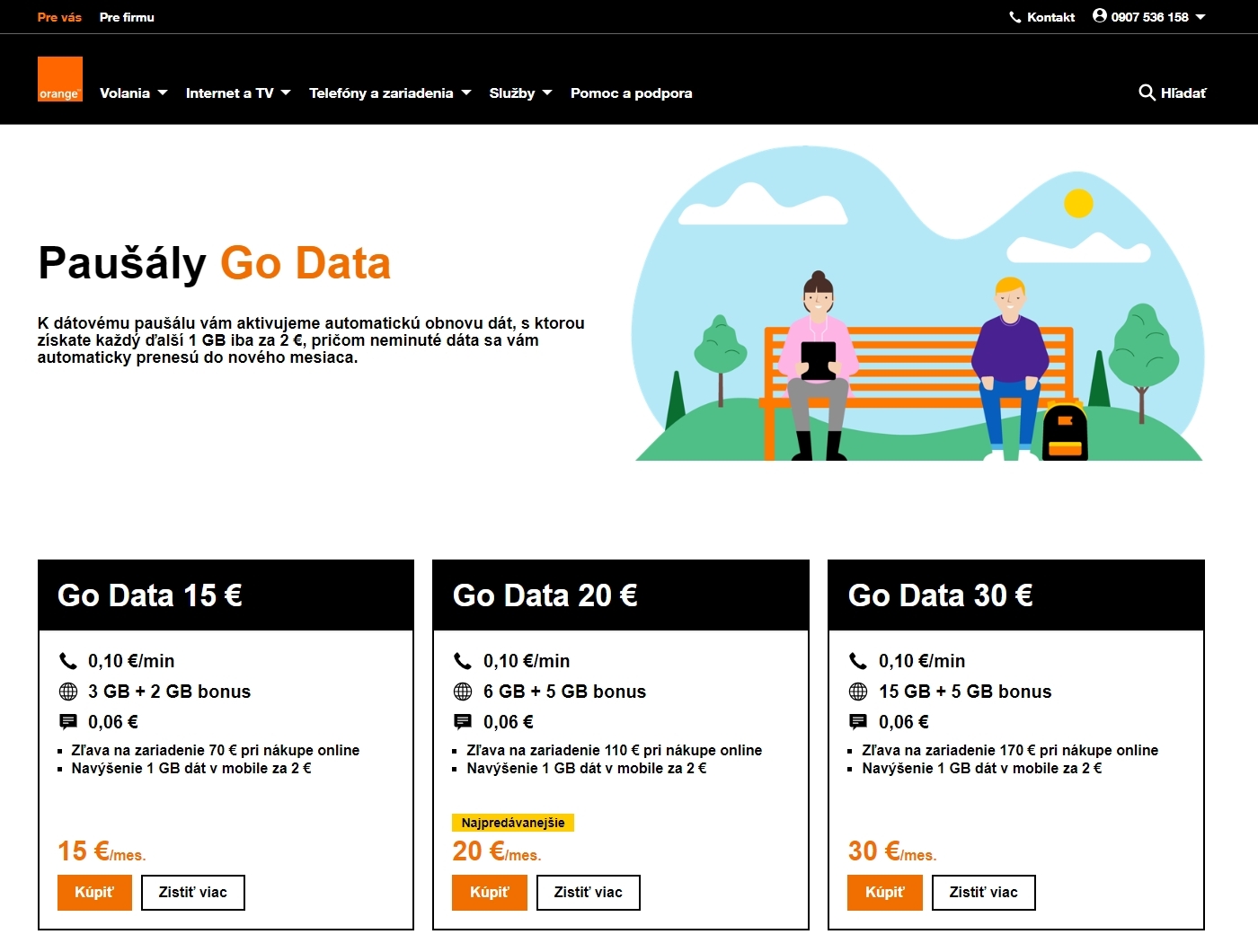The image size is (1258, 952).
Task: Expand the Internet a TV menu
Action: [238, 93]
